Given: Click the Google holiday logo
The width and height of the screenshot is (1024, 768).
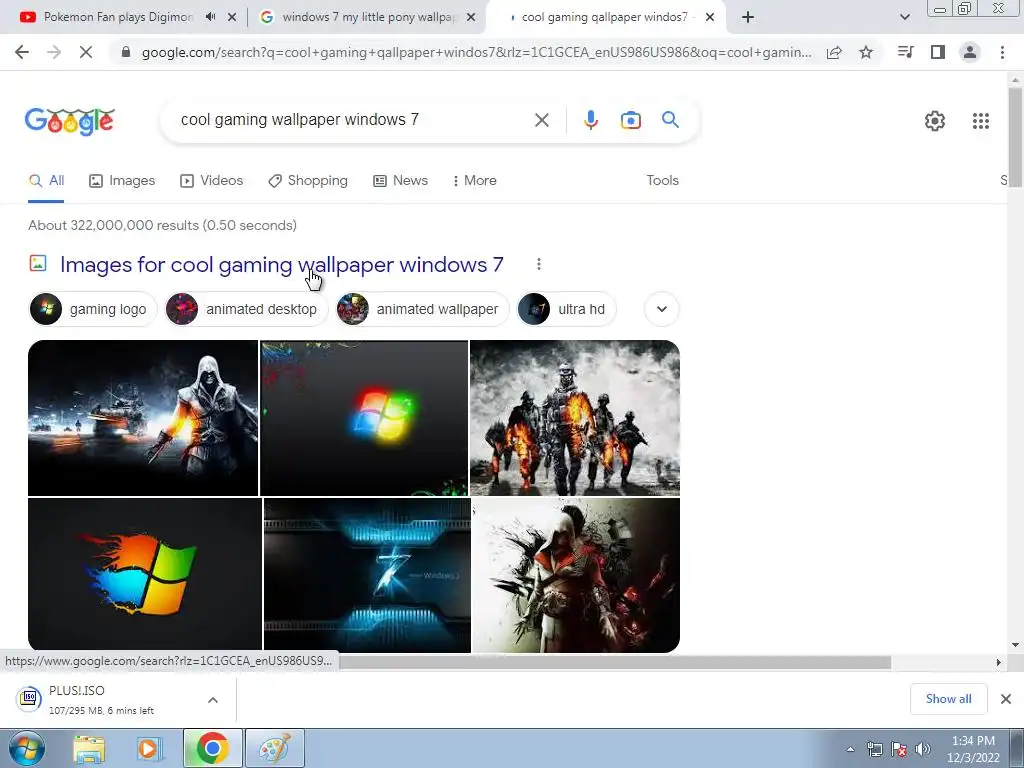Looking at the screenshot, I should [70, 121].
